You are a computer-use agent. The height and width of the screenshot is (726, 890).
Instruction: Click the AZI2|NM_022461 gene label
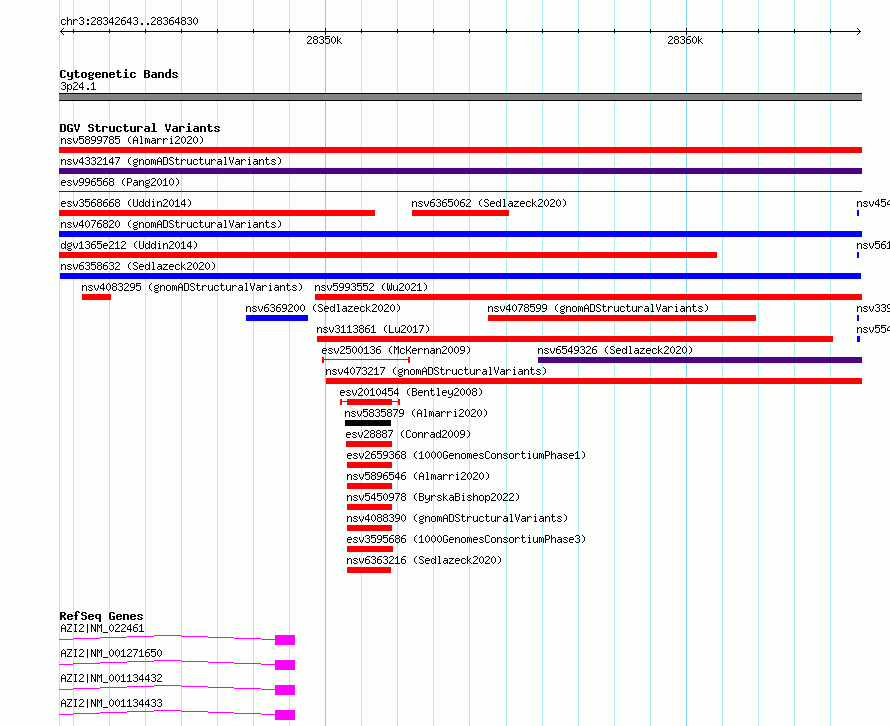coord(102,628)
